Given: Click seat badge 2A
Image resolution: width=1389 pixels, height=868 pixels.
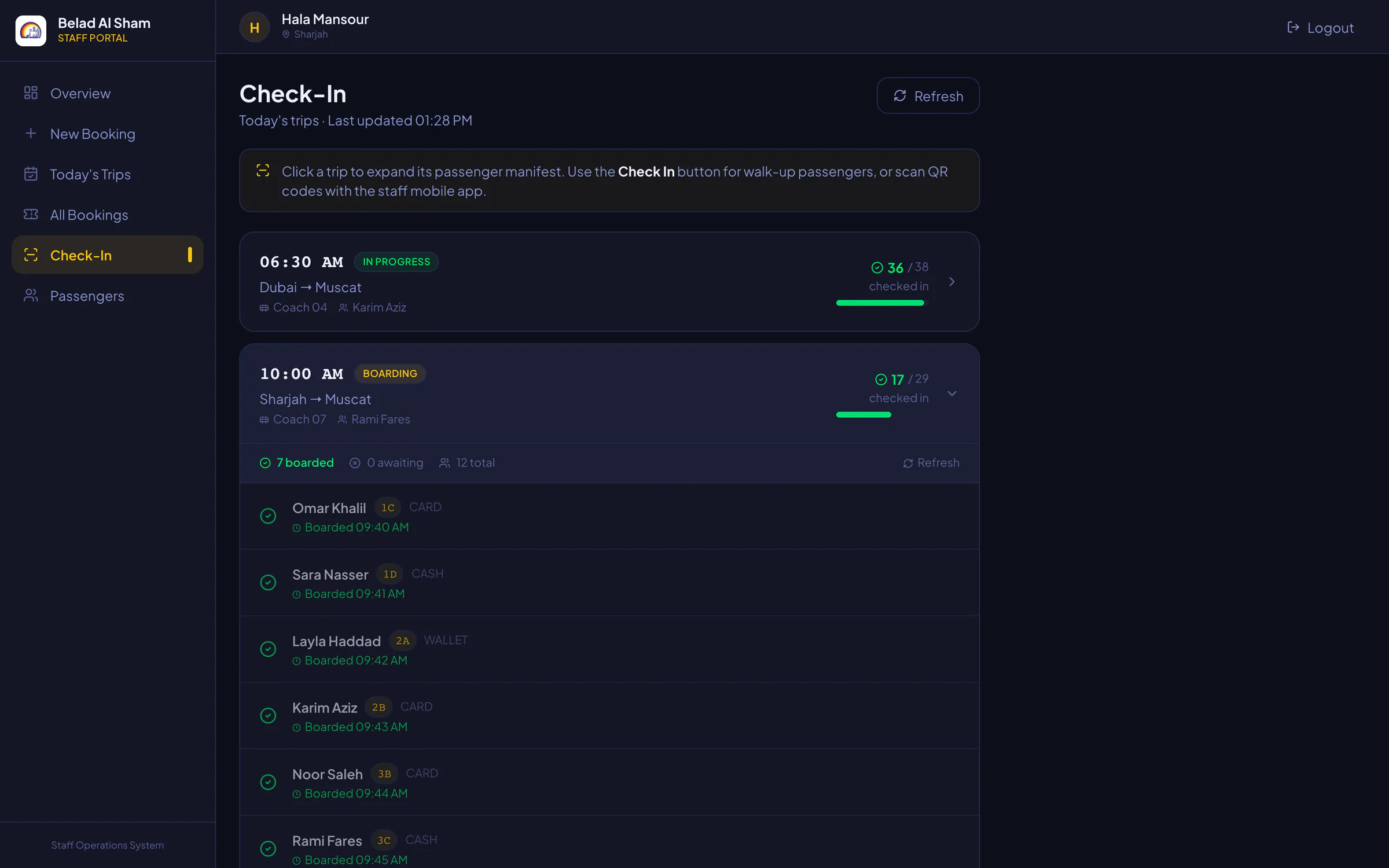Looking at the screenshot, I should tap(402, 641).
